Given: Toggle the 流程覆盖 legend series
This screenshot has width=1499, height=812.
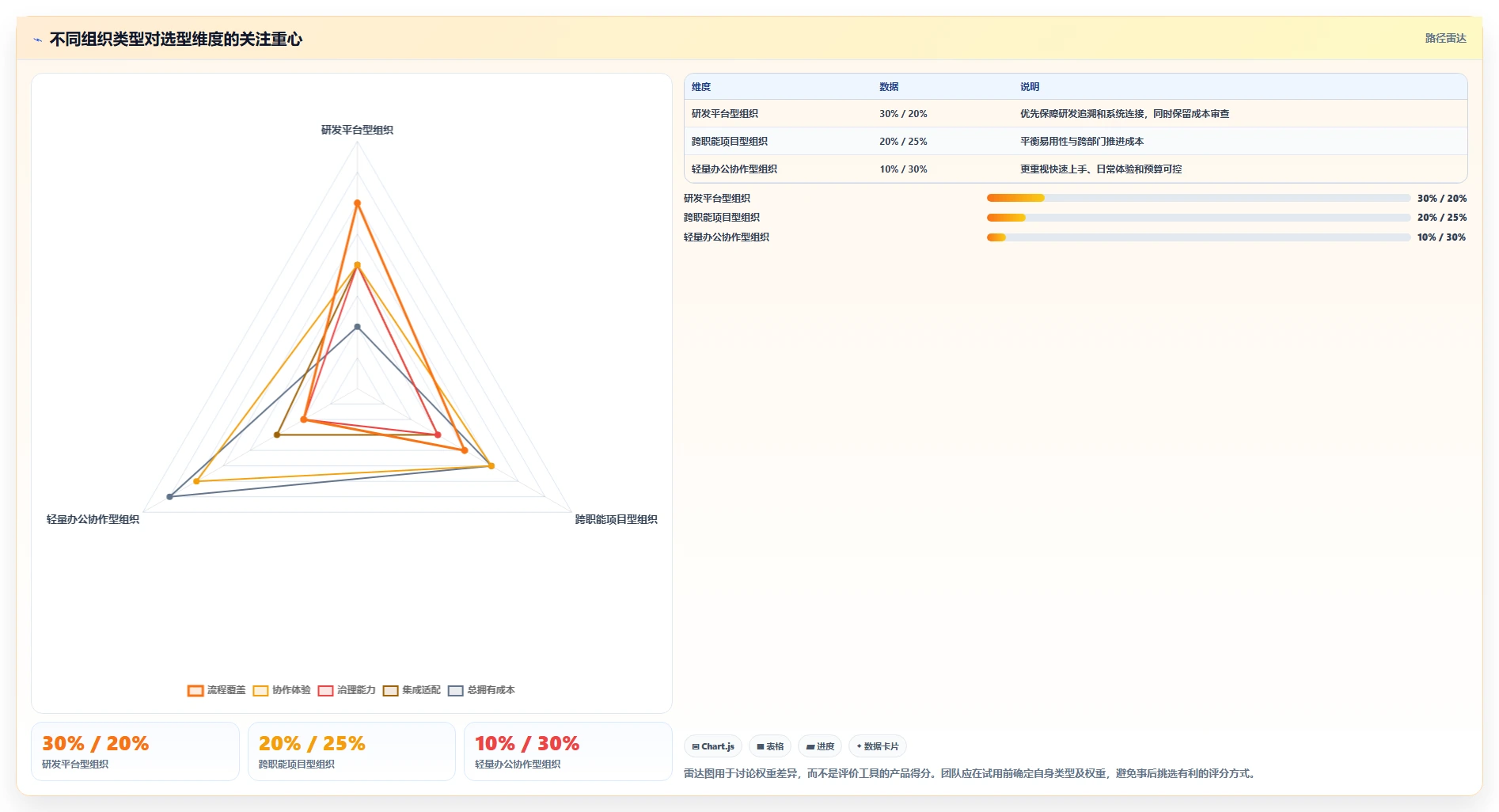Looking at the screenshot, I should pos(217,690).
